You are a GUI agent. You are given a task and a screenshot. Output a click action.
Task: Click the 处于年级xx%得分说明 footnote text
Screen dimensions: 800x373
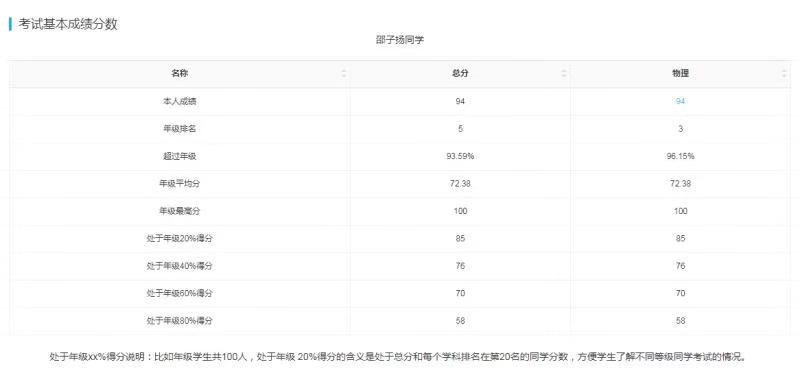[x=397, y=357]
